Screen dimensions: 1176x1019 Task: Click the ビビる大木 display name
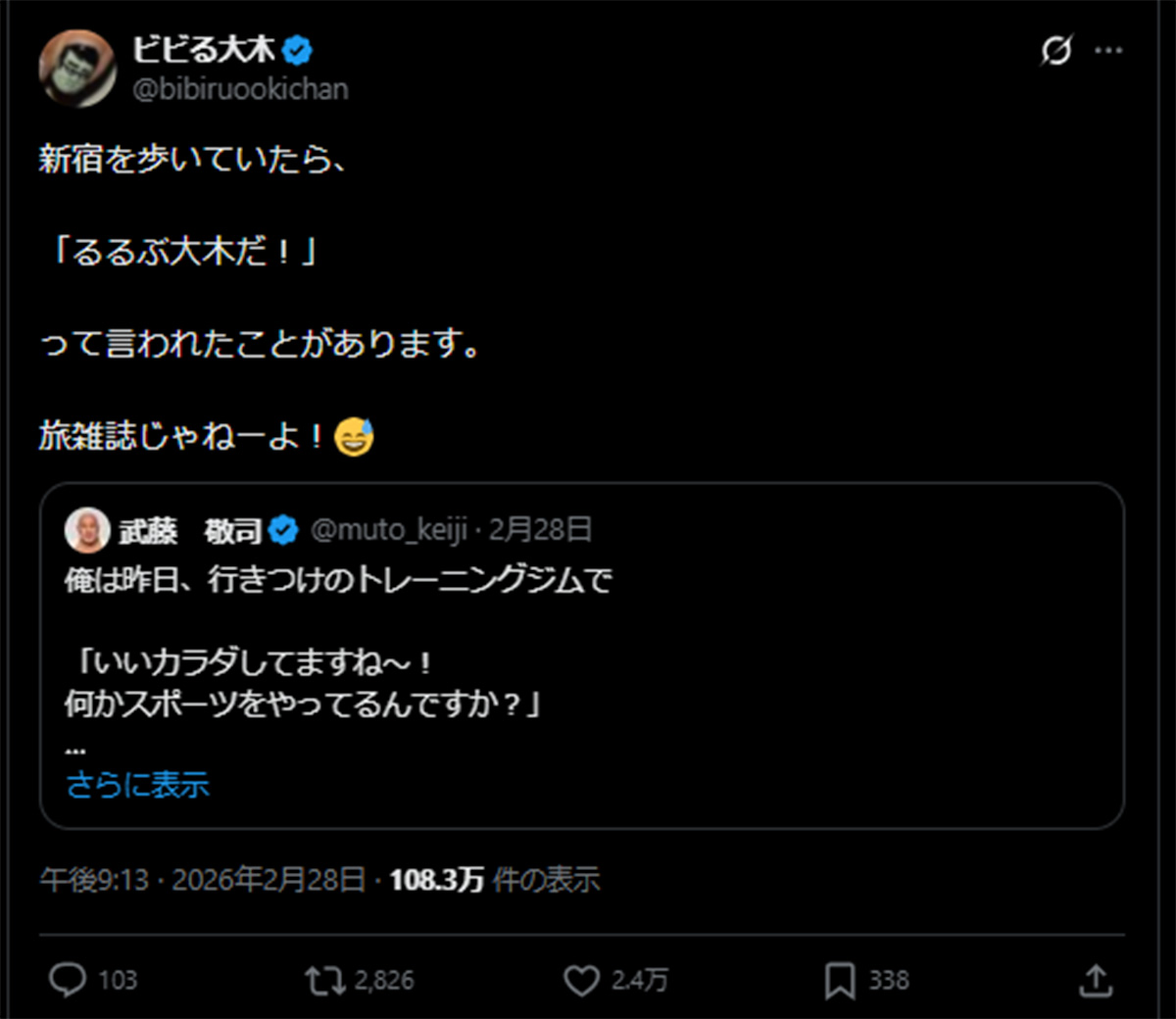click(x=204, y=49)
